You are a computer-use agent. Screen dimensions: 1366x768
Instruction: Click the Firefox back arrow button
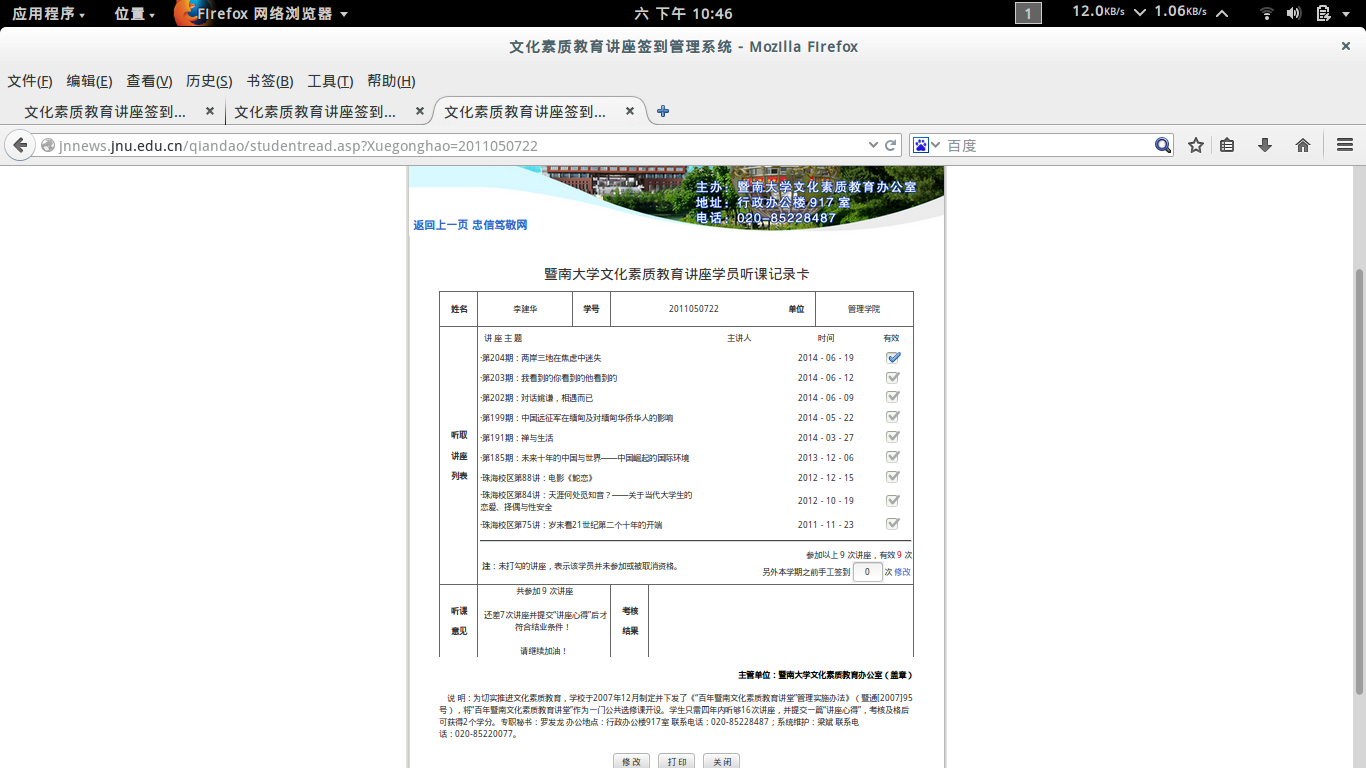coord(19,145)
